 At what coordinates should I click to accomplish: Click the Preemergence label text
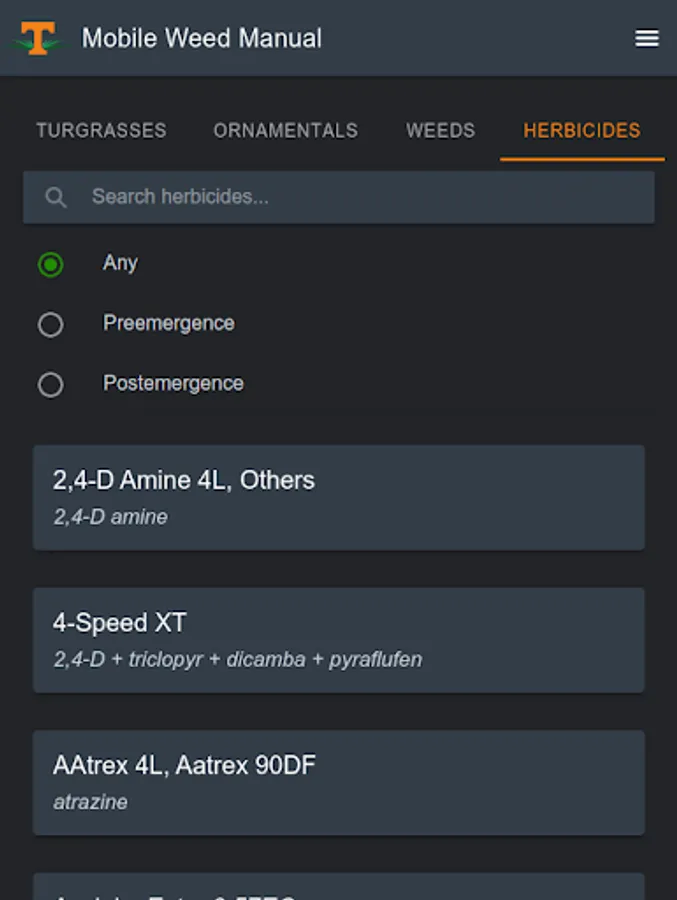pyautogui.click(x=169, y=323)
